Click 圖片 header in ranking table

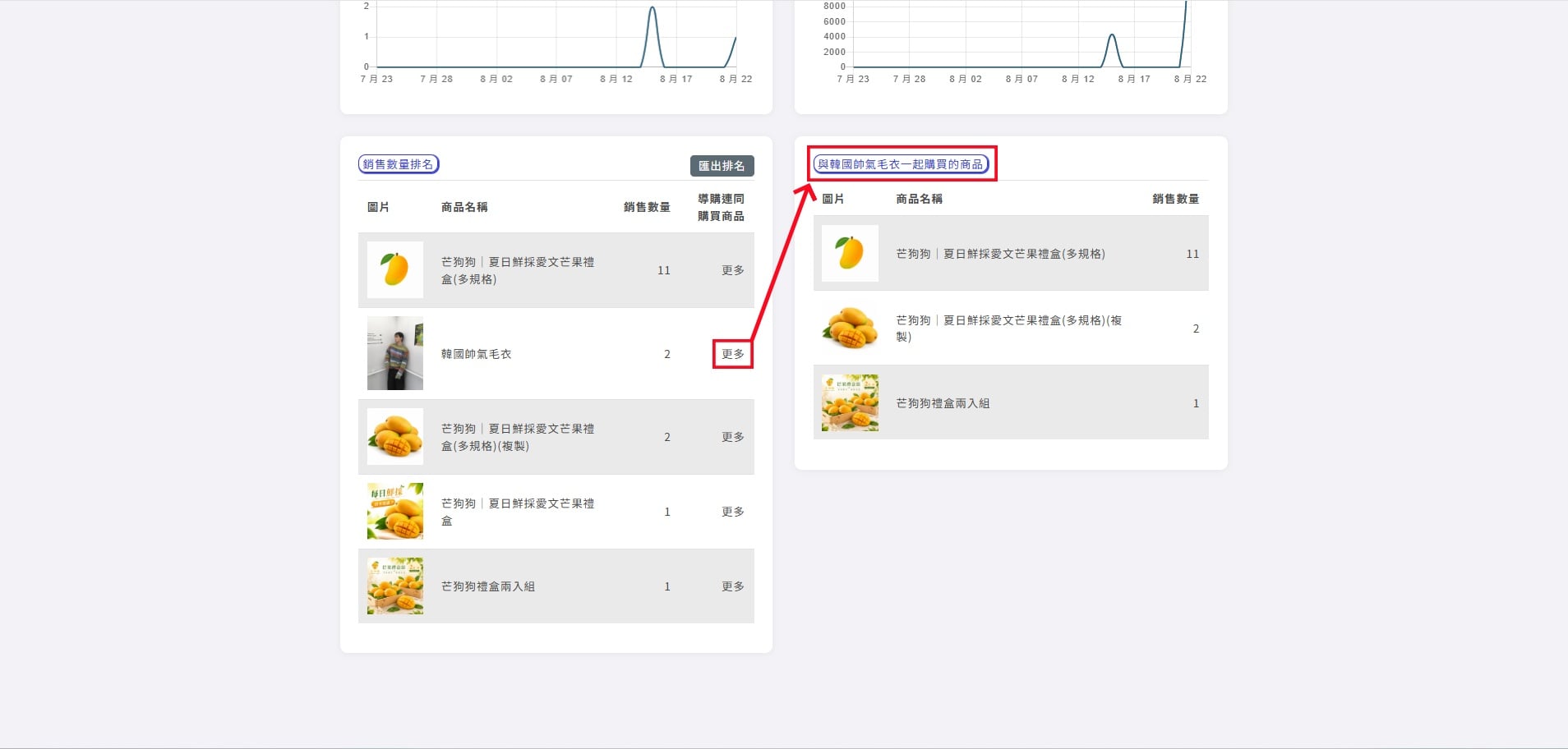pos(378,207)
